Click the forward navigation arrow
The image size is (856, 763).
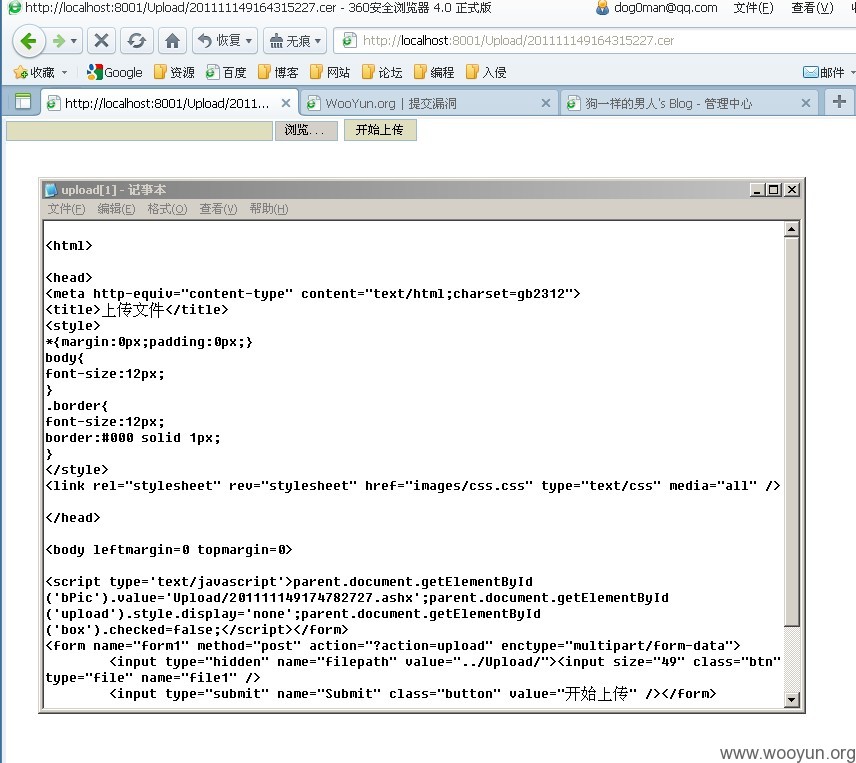(x=58, y=41)
